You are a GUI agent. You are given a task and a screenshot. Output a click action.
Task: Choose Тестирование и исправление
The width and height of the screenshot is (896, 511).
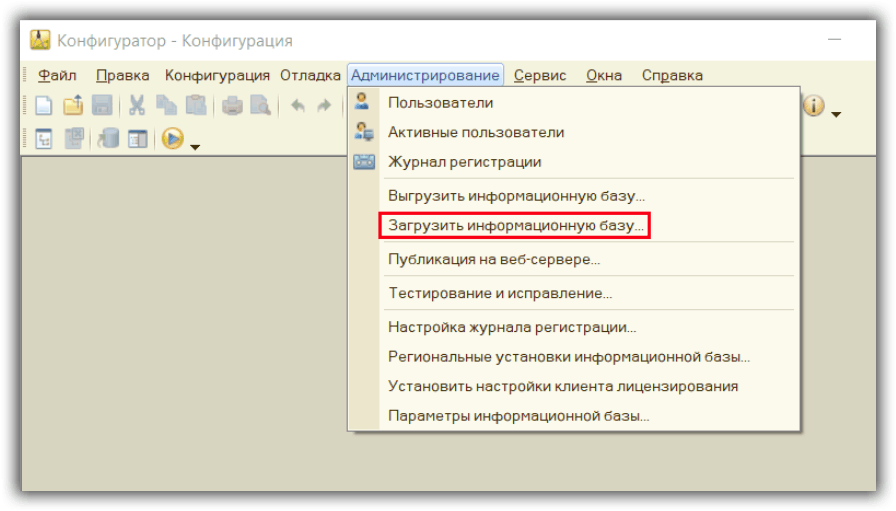[x=500, y=293]
